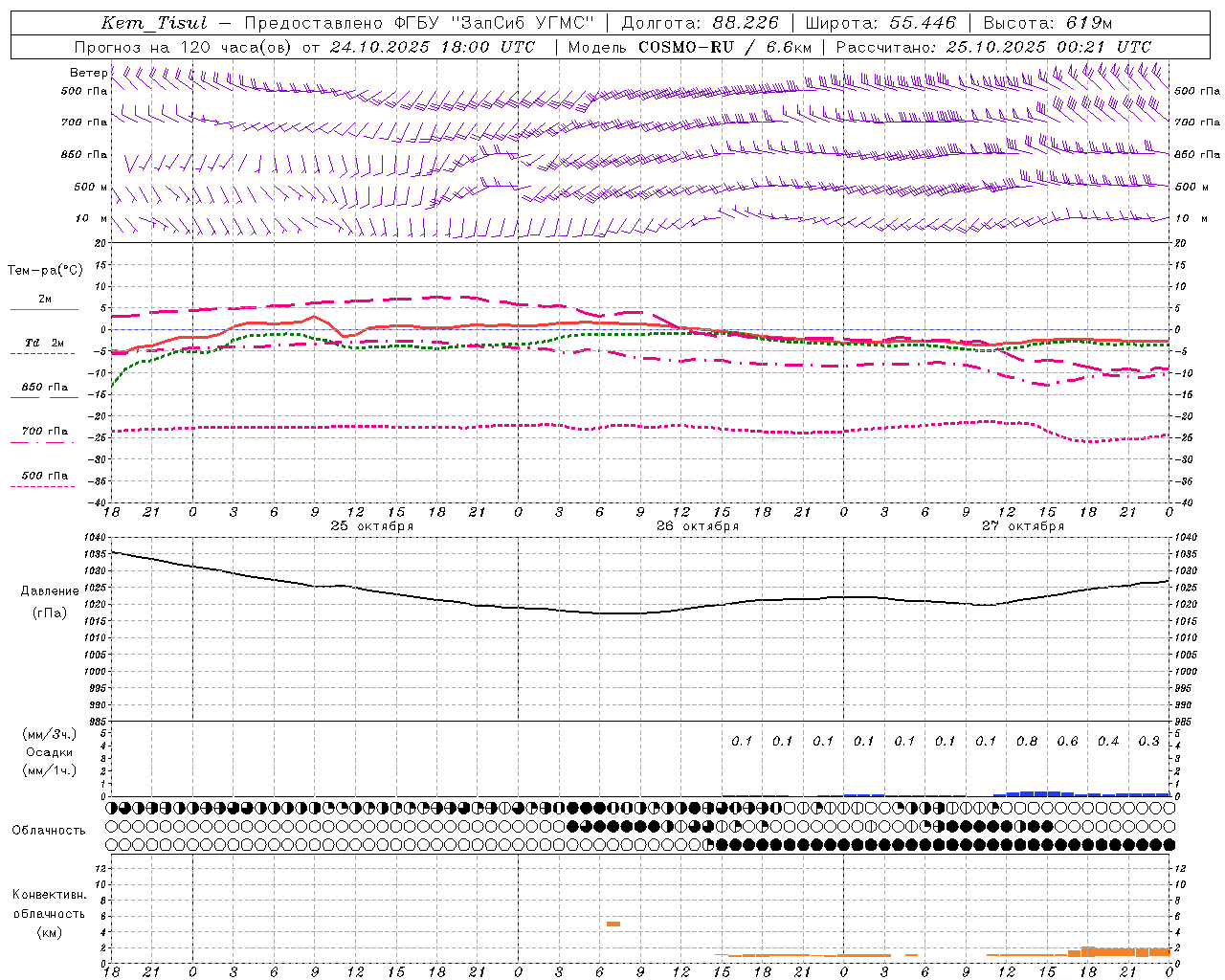This screenshot has height=980, width=1225.
Task: Click the 25 октября date label
Action: [372, 526]
